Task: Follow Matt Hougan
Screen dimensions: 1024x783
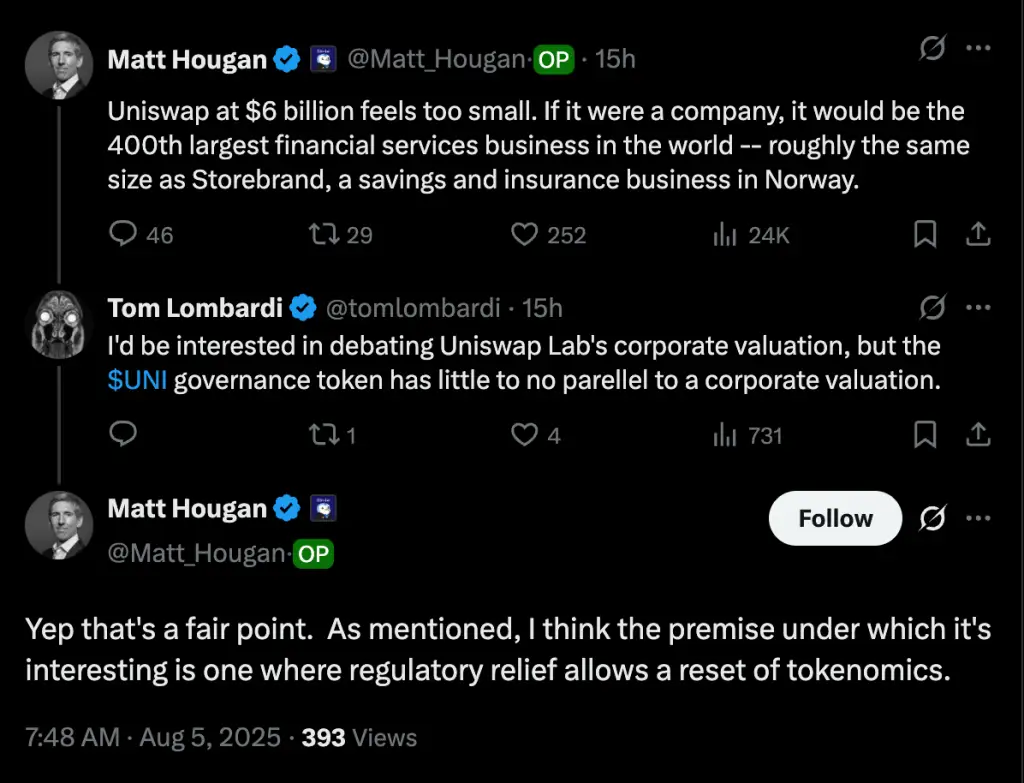Action: (x=835, y=518)
